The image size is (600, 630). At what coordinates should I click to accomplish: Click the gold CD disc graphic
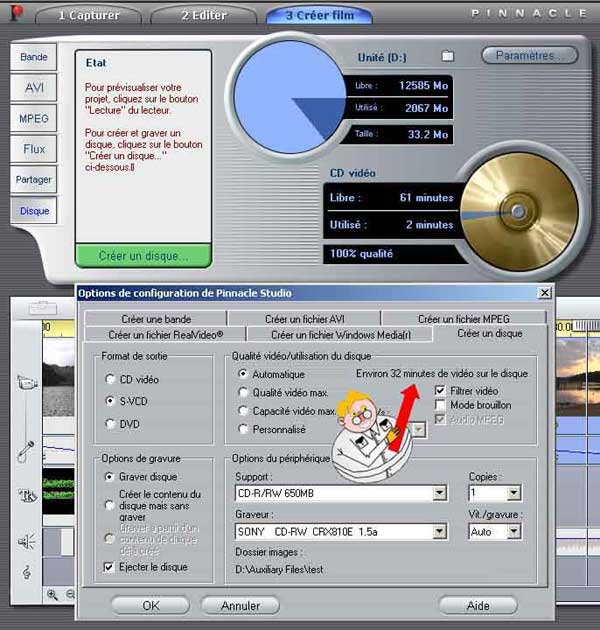pos(518,211)
